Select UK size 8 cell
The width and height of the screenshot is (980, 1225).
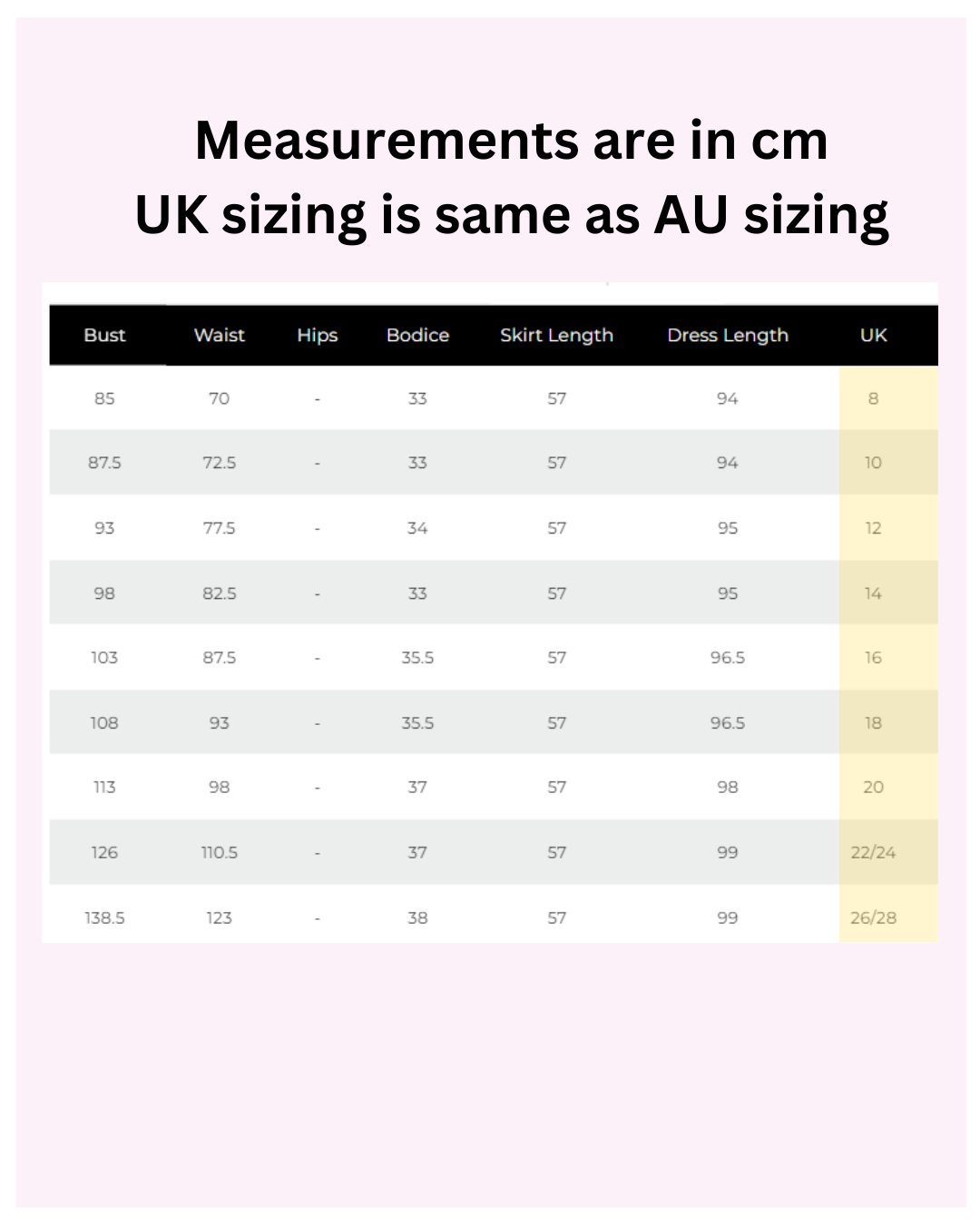pyautogui.click(x=873, y=398)
